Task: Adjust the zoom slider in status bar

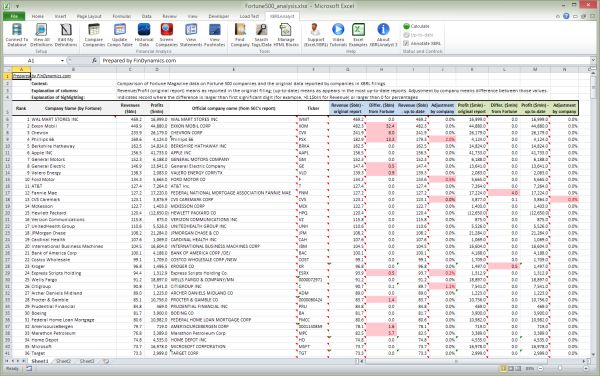Action: (560, 368)
